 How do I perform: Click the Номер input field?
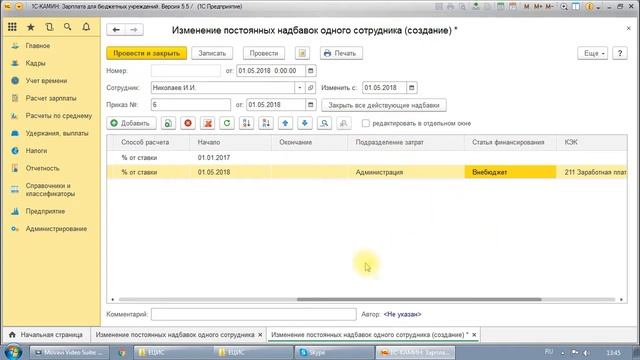186,71
